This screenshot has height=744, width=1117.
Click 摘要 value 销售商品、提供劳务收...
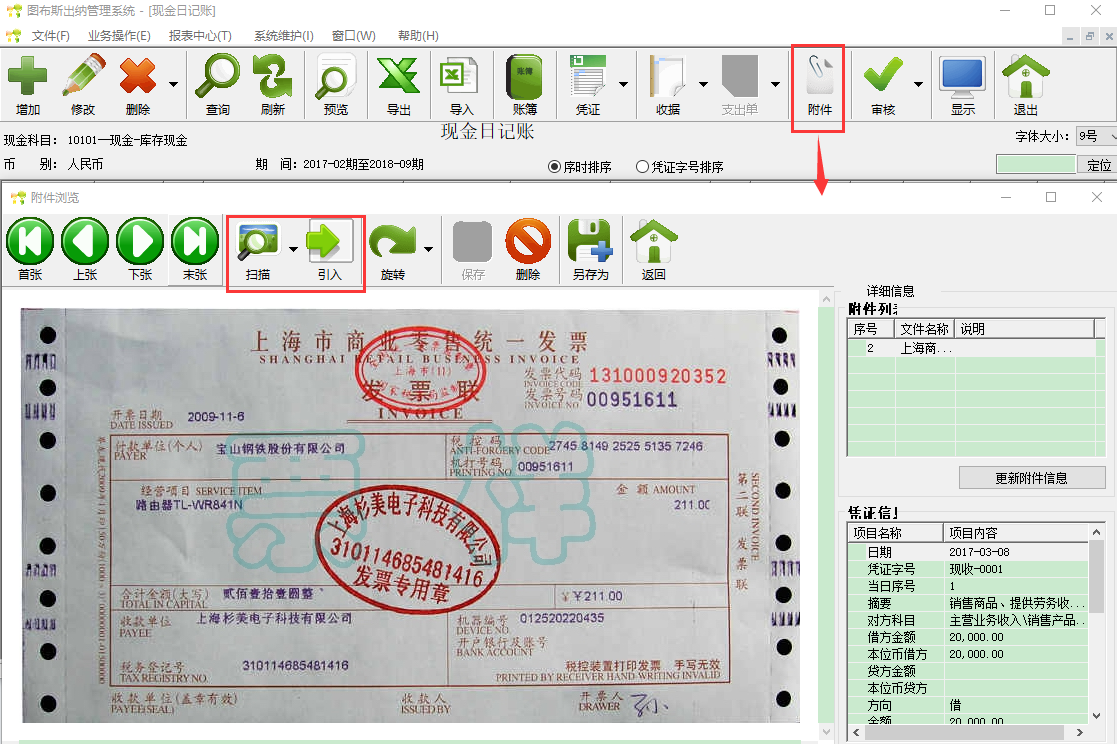1017,603
